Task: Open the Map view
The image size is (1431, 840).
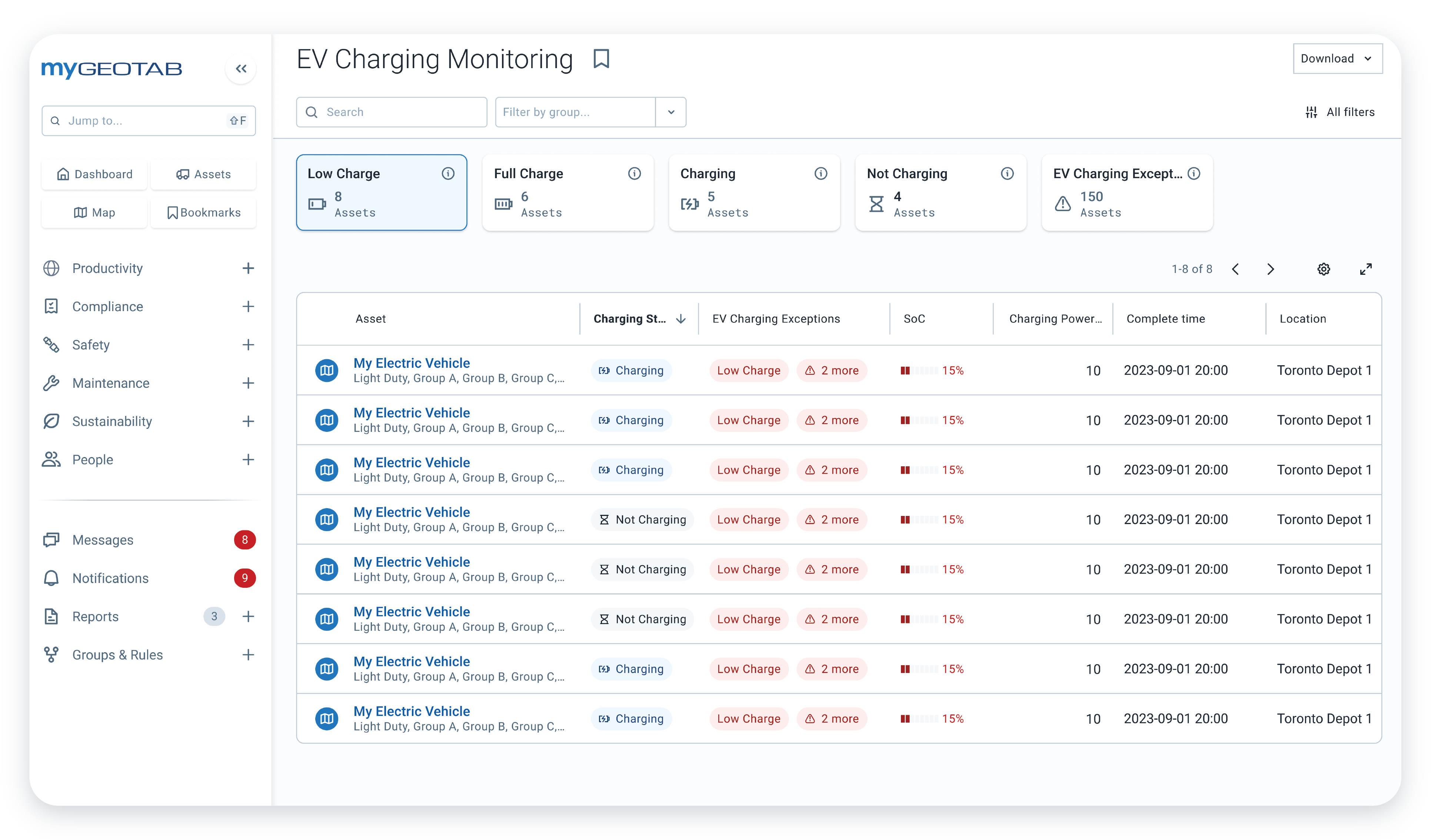Action: 94,212
